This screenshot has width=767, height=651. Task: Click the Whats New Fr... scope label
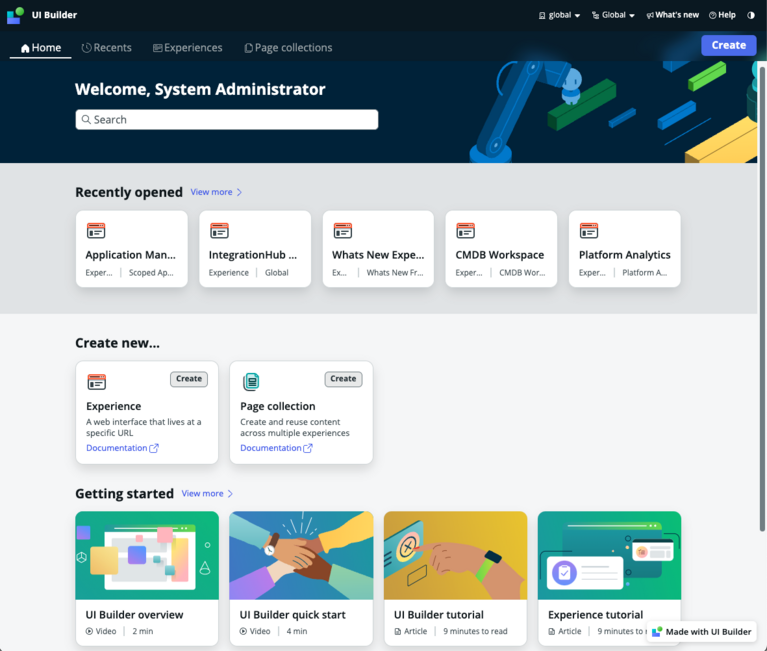tap(395, 272)
